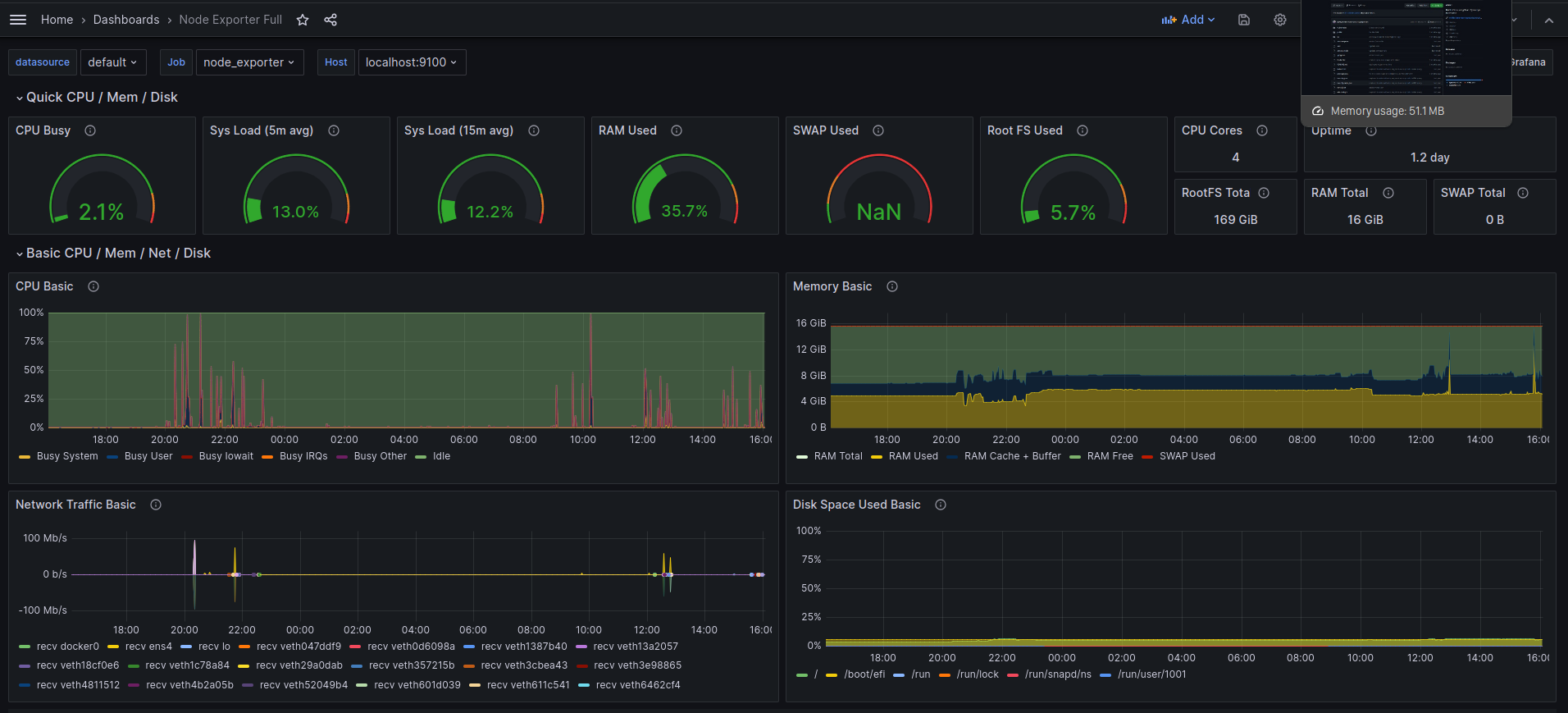Toggle RAM Total series in Memory legend
Viewport: 1568px width, 713px height.
click(838, 456)
